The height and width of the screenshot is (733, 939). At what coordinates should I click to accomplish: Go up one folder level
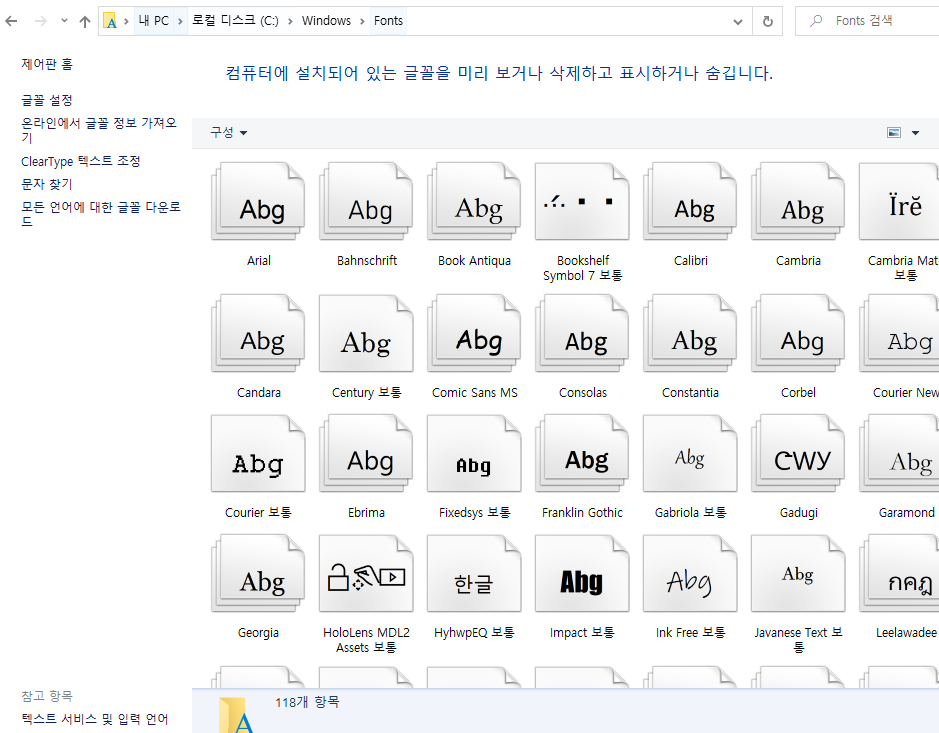tap(85, 22)
